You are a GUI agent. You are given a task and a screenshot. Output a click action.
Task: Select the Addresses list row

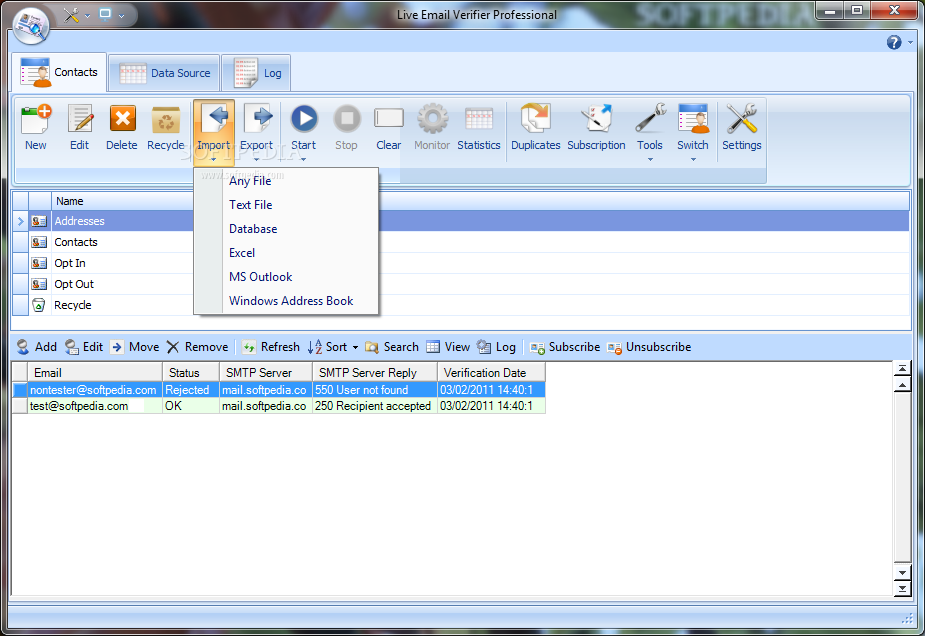pyautogui.click(x=460, y=221)
